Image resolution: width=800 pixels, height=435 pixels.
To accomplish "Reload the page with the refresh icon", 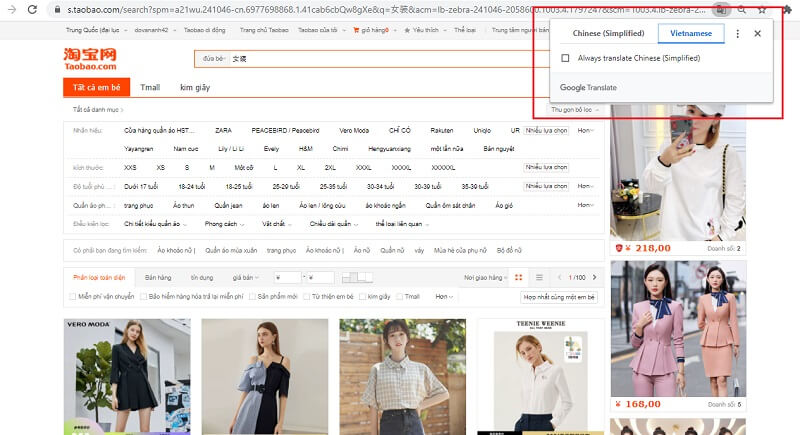I will pyautogui.click(x=32, y=10).
